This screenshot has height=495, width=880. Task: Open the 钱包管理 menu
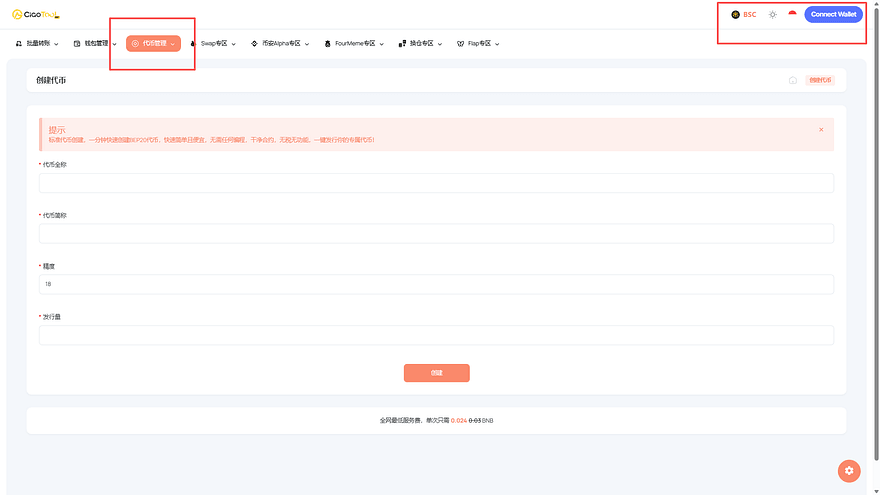(x=95, y=43)
